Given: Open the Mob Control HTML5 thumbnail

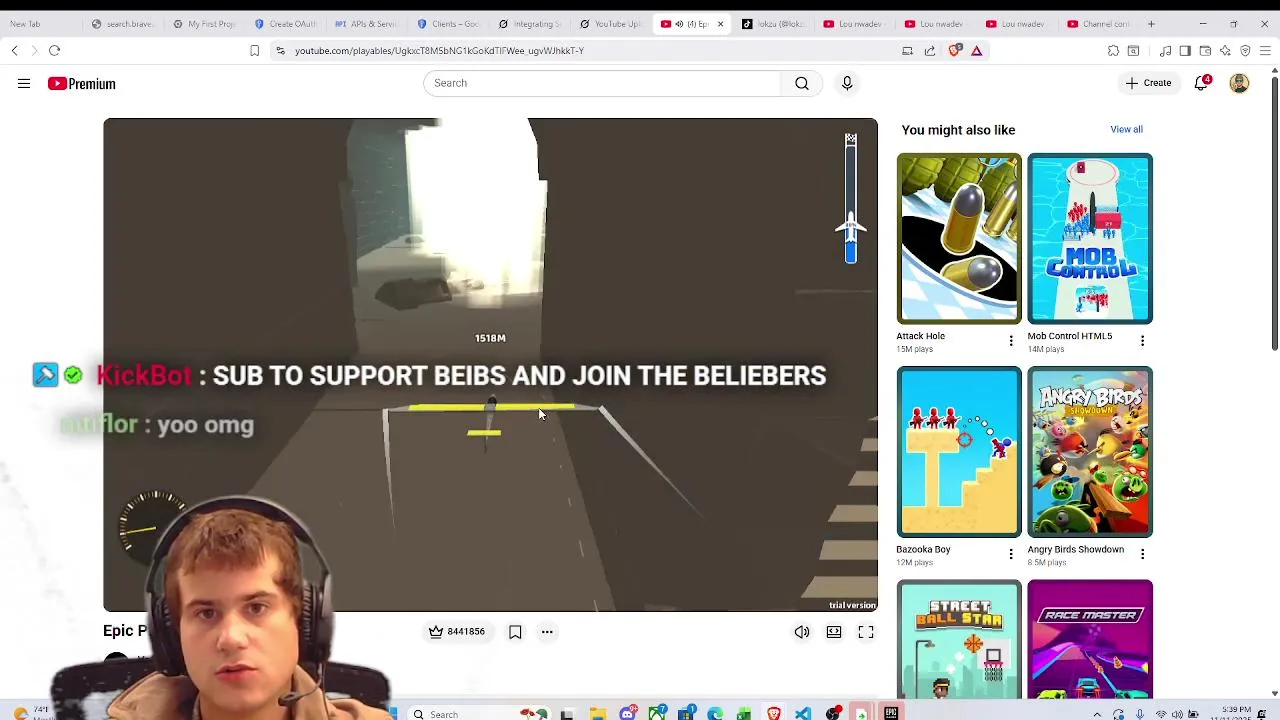Looking at the screenshot, I should [1090, 238].
